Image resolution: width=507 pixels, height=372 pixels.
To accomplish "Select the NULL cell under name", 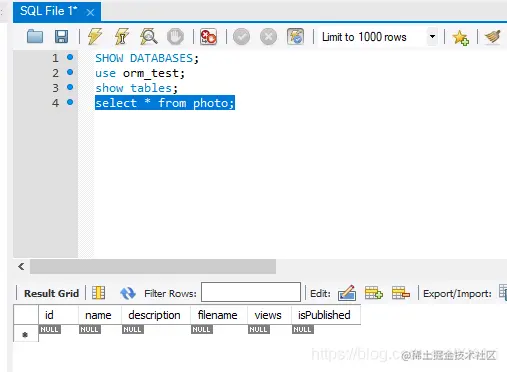I will click(89, 329).
